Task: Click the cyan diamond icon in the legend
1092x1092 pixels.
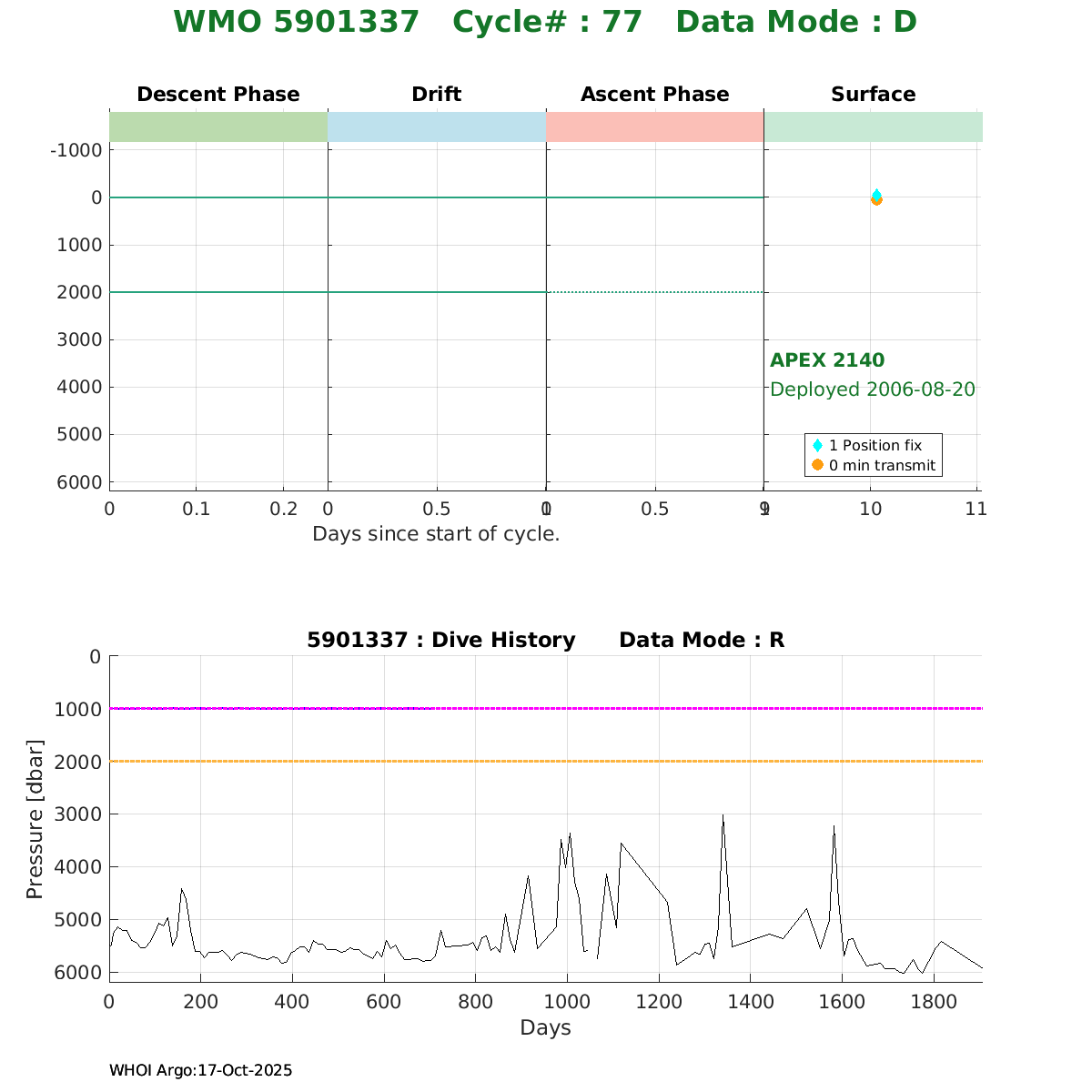Action: (x=817, y=445)
